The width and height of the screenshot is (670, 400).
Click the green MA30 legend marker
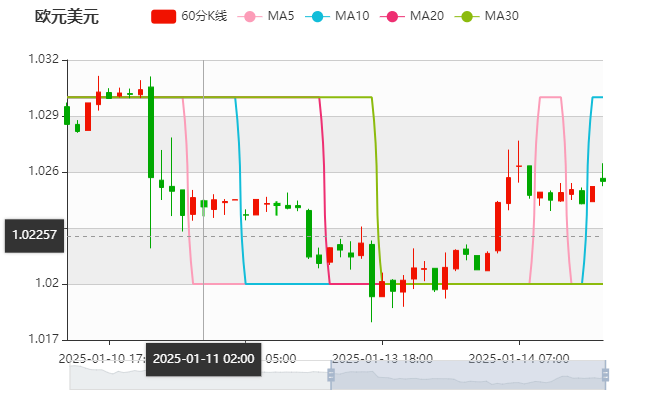coord(466,17)
